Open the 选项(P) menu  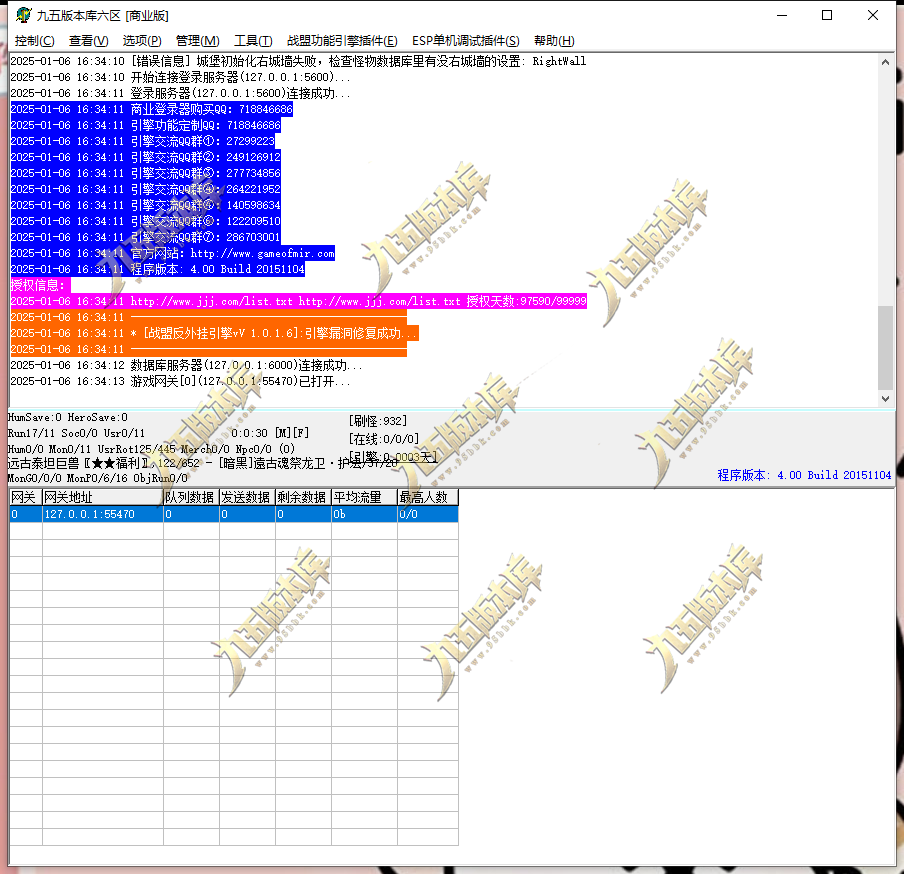tap(142, 40)
